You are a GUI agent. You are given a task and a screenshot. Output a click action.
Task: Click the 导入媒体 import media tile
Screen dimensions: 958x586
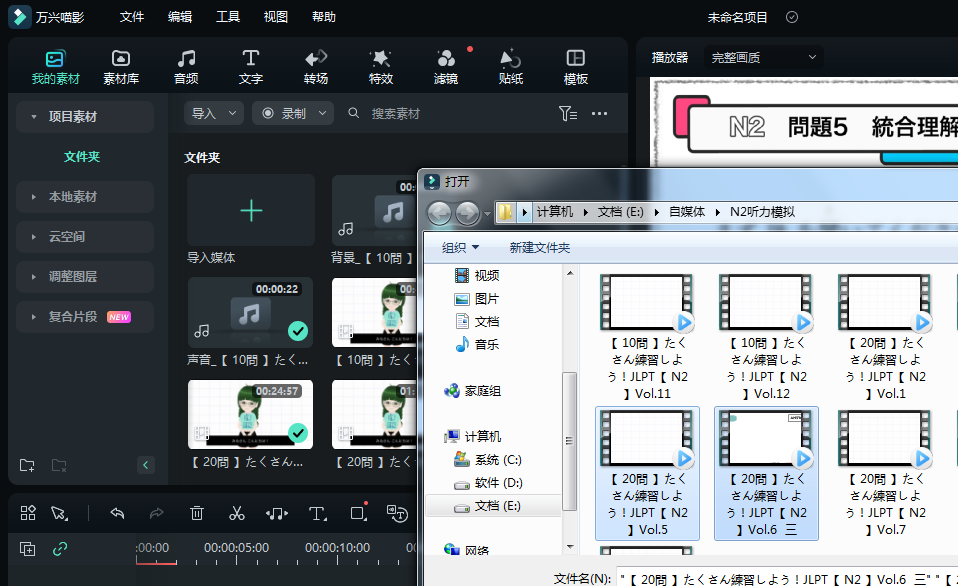pyautogui.click(x=250, y=210)
